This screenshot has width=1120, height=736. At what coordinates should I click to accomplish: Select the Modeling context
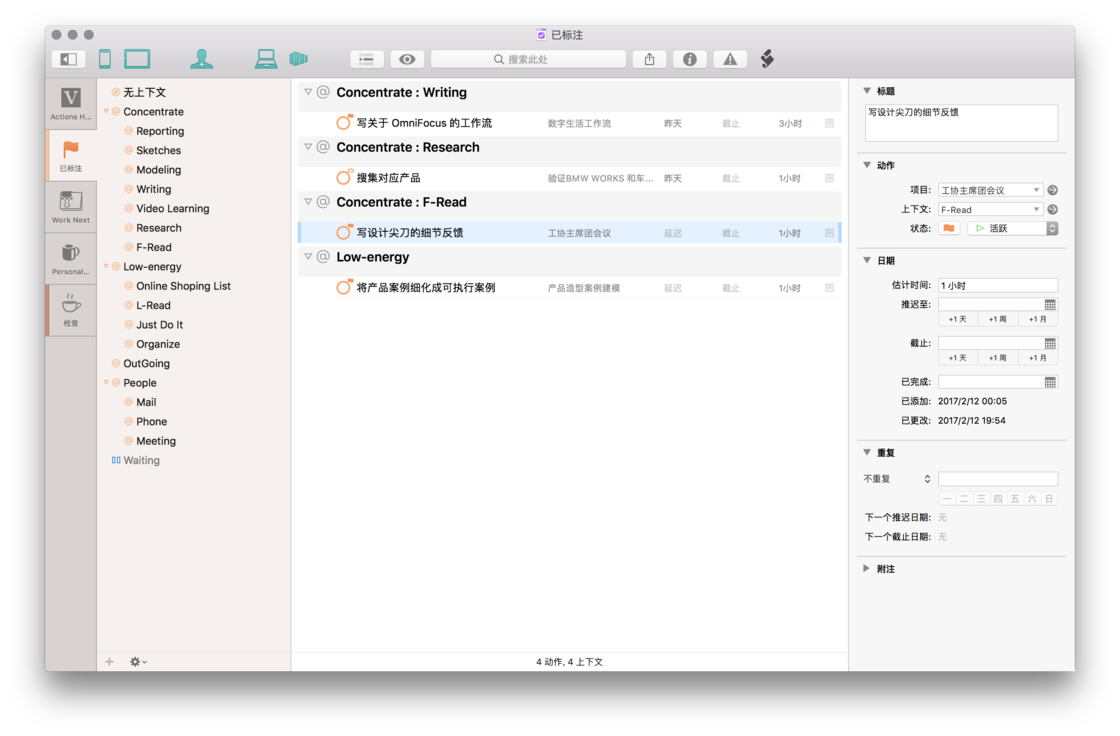click(x=159, y=169)
